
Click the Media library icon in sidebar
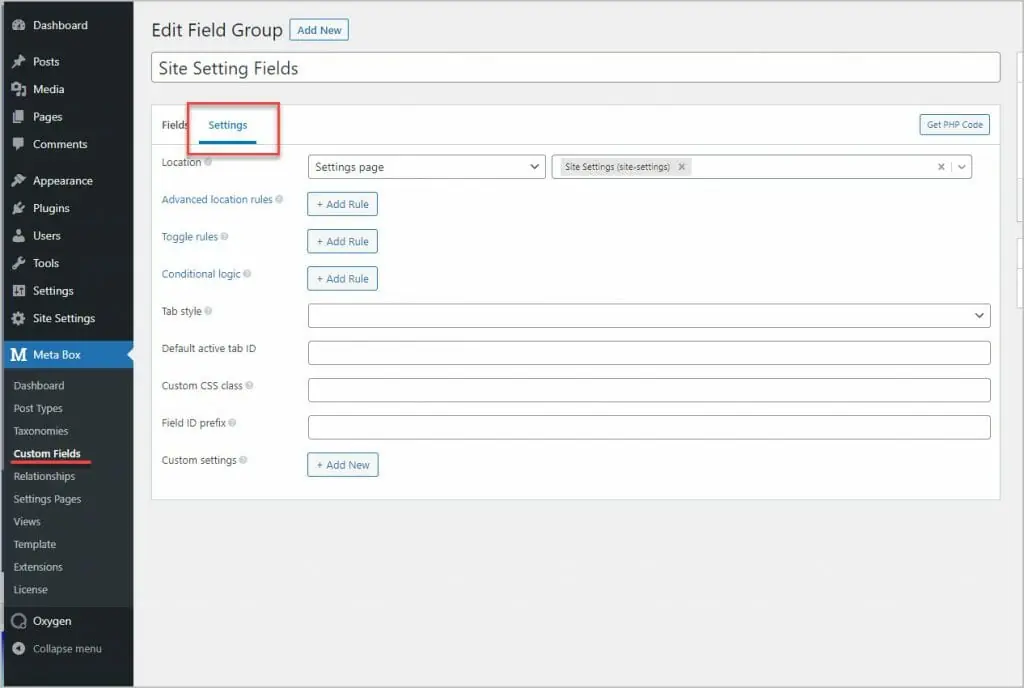point(18,89)
